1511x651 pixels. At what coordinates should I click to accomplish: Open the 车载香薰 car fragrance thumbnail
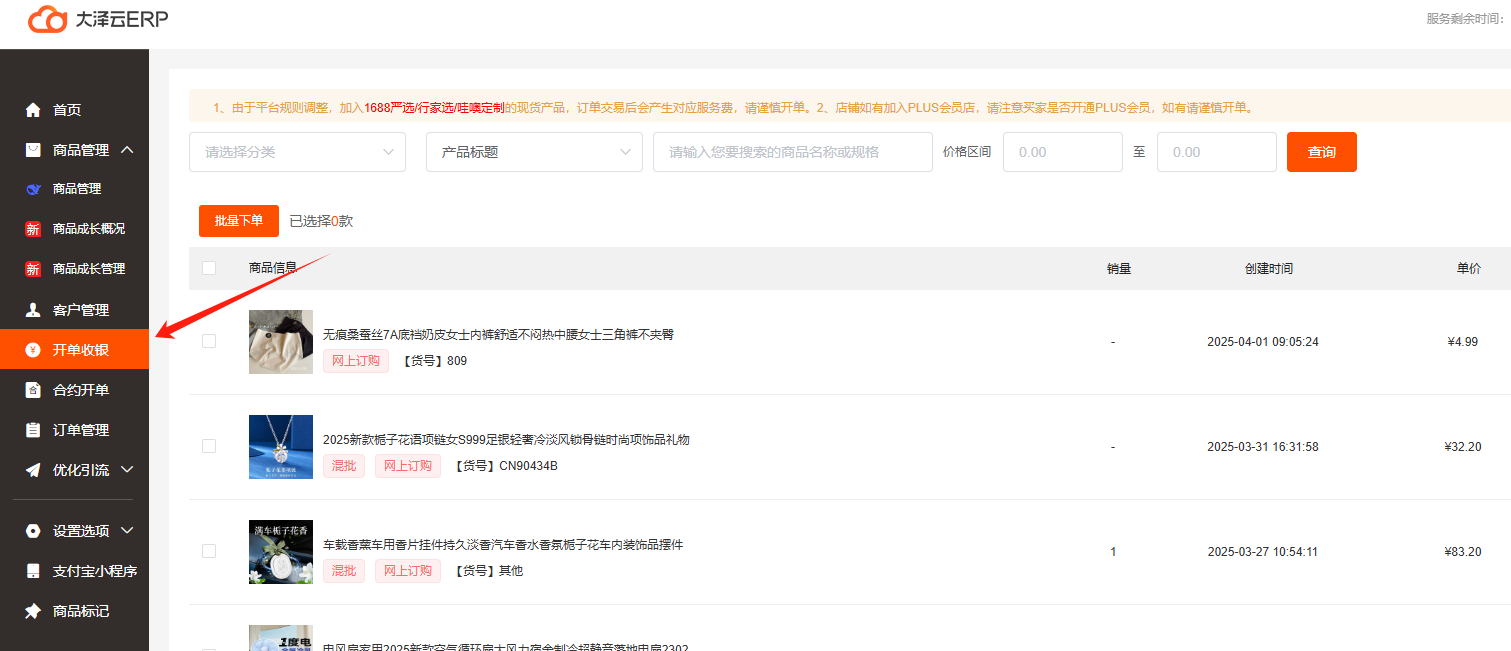(281, 552)
